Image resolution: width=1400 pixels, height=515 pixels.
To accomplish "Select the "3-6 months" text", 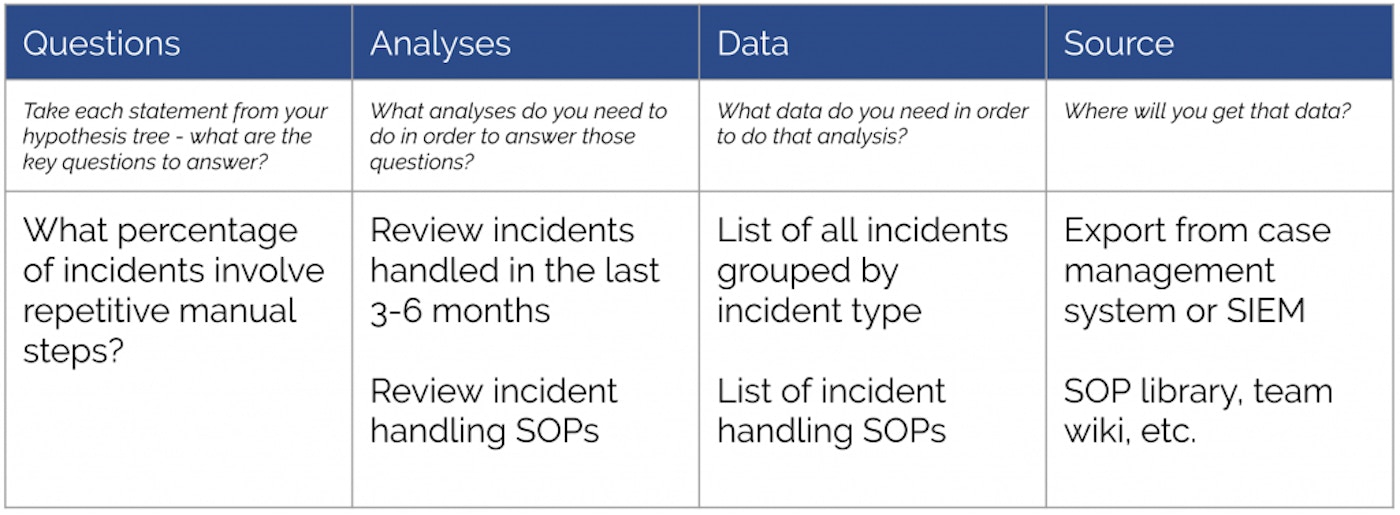I will click(460, 311).
